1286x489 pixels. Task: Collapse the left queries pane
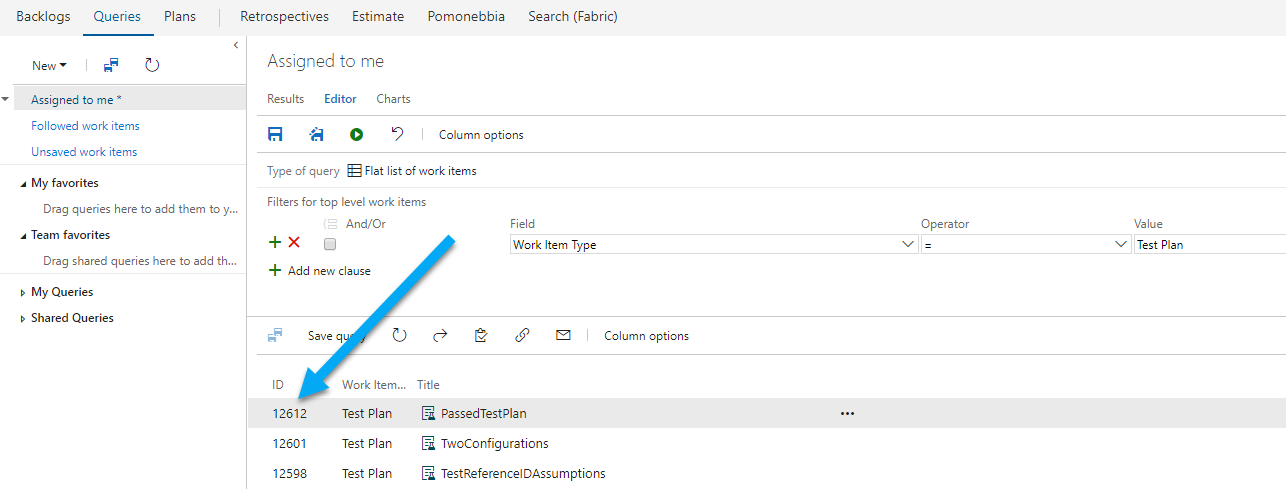(236, 45)
